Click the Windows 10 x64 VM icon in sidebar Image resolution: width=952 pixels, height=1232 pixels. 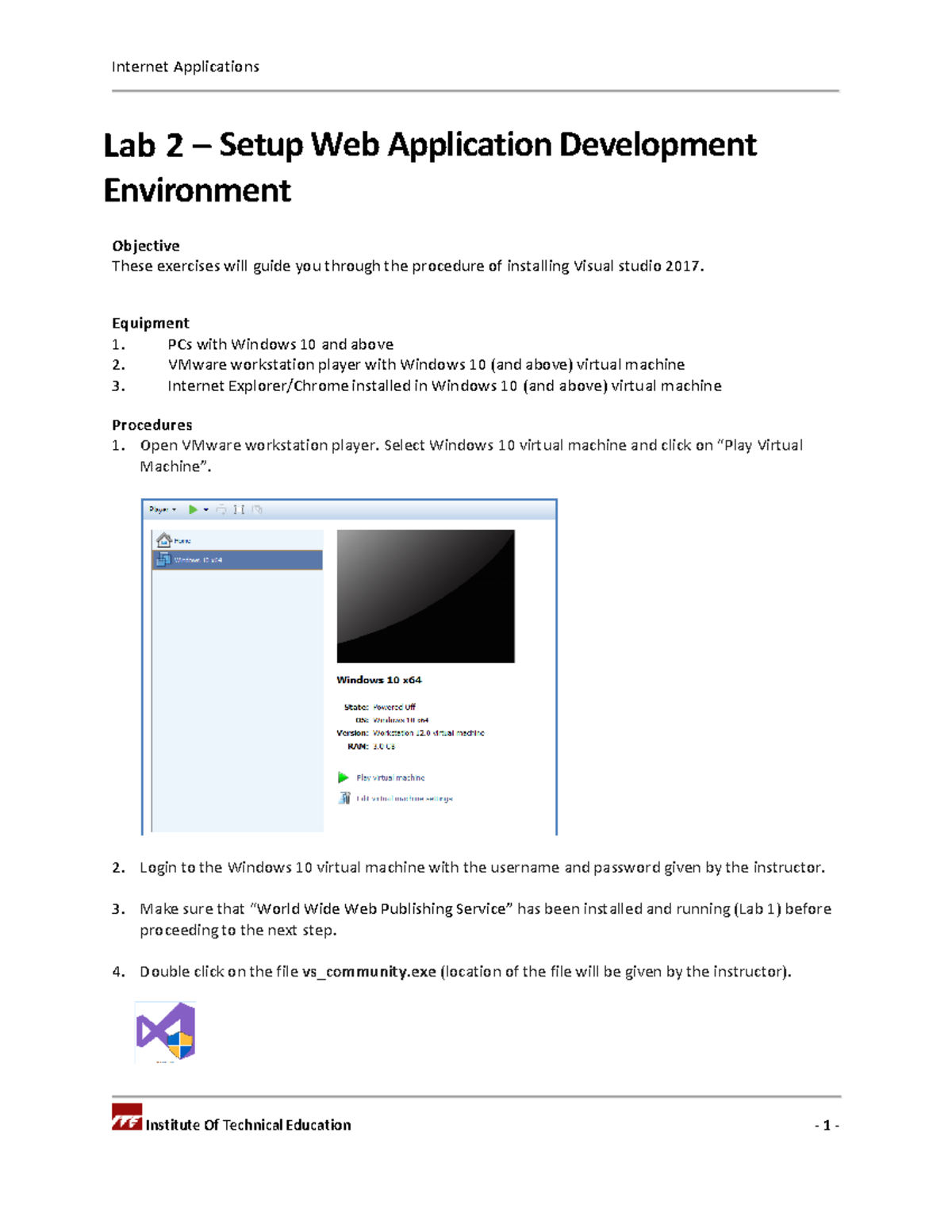163,558
